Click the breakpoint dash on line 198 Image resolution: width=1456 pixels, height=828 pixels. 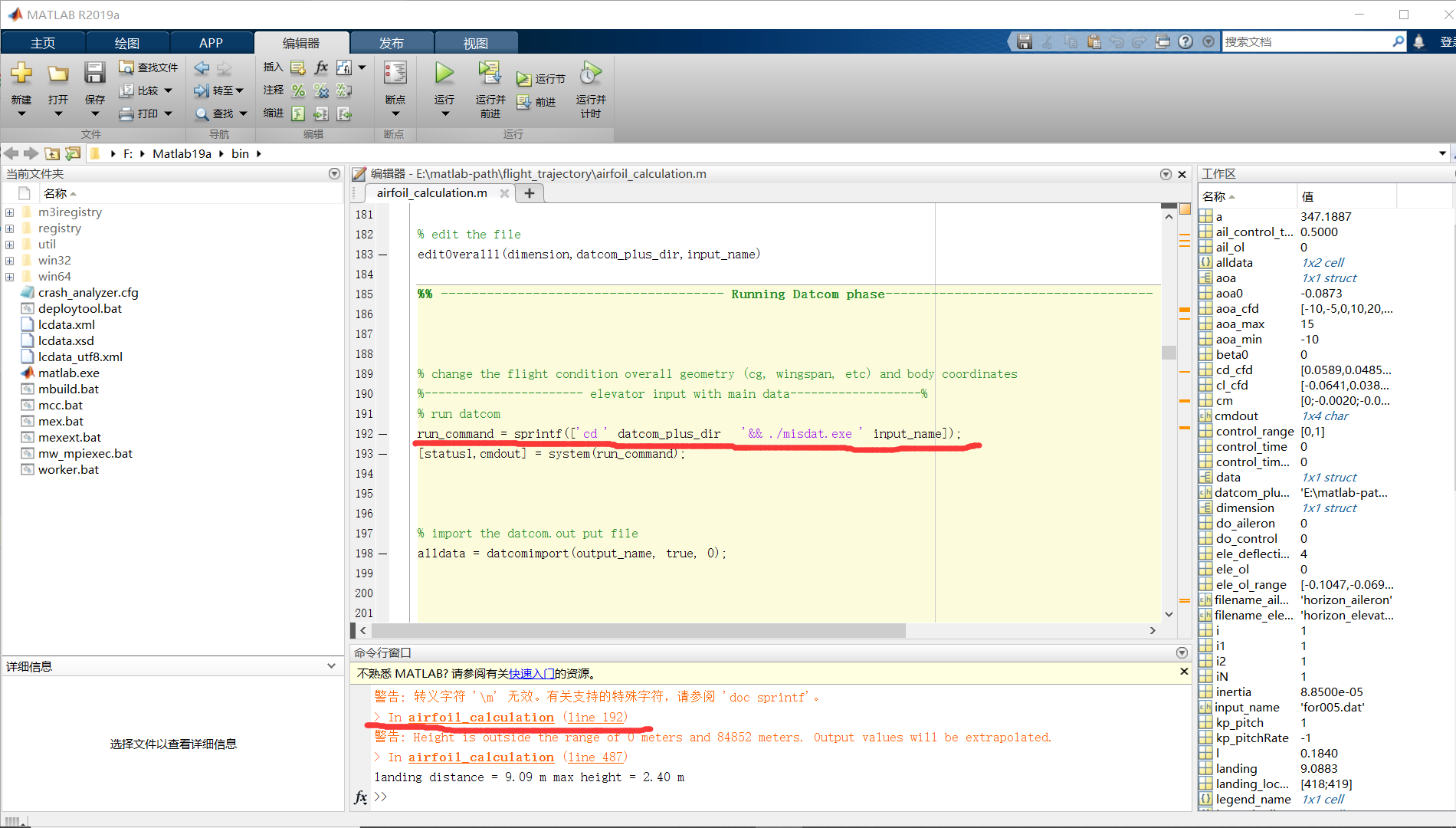click(382, 554)
